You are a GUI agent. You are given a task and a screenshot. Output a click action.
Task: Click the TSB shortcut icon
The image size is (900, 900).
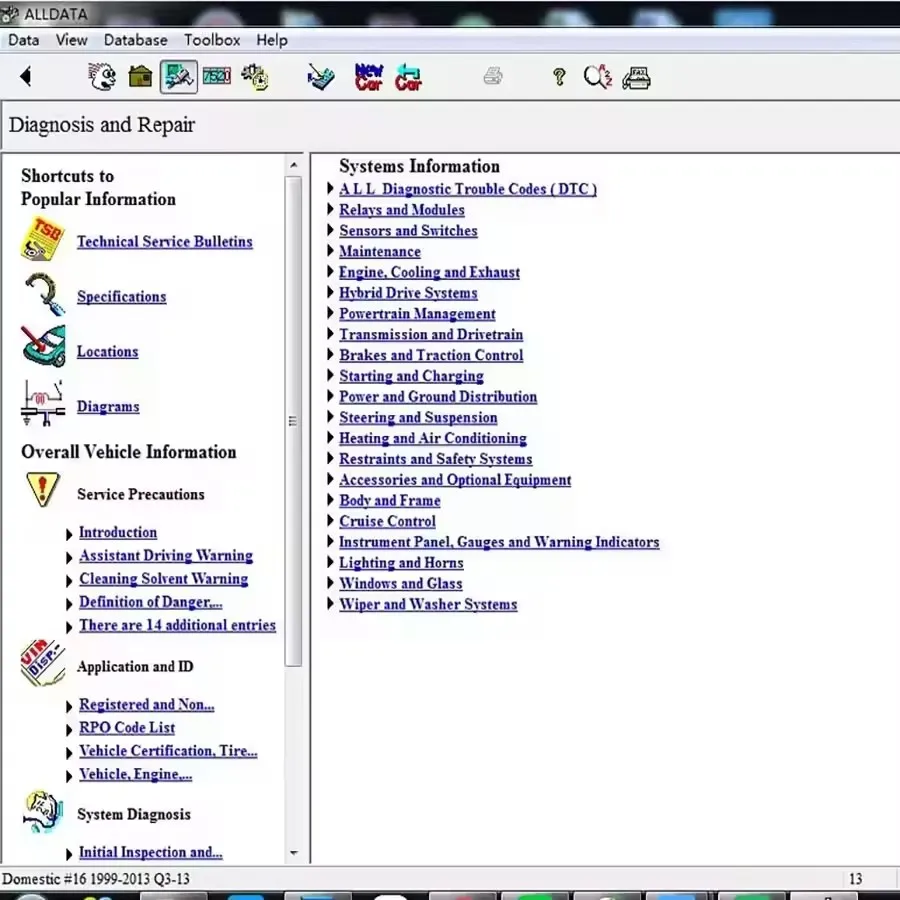(x=42, y=240)
